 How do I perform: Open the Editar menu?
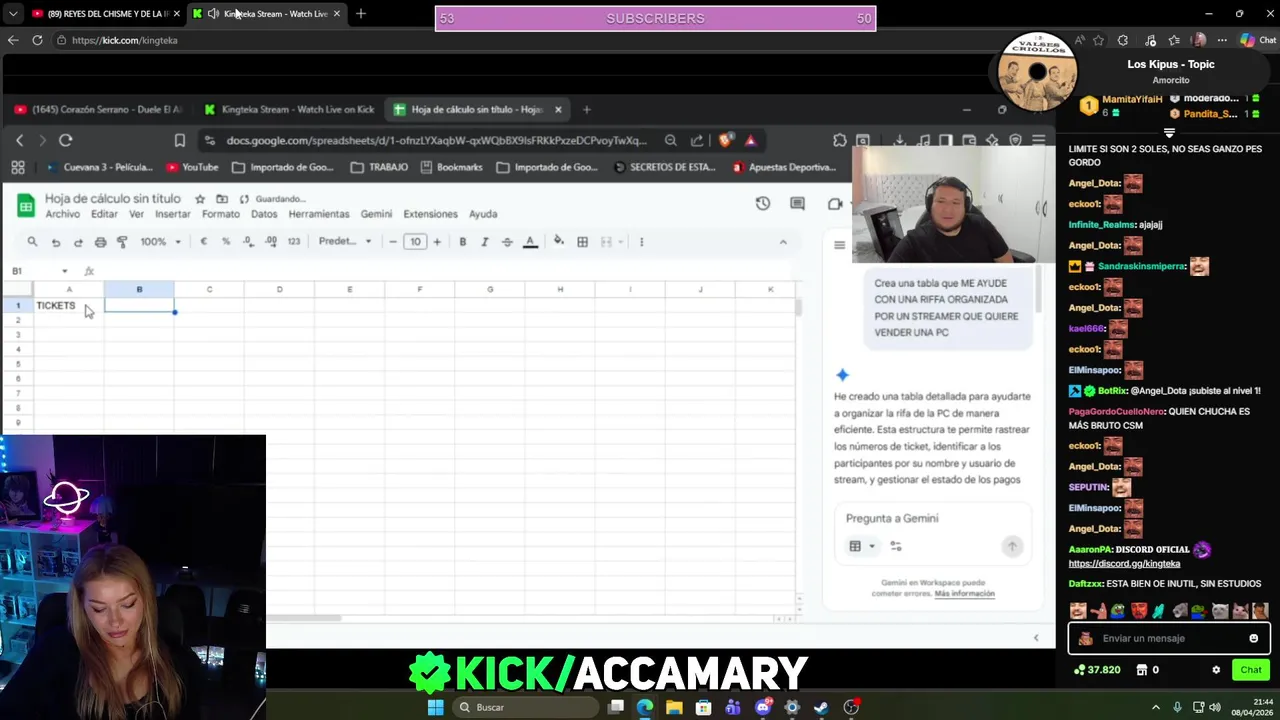[x=104, y=214]
